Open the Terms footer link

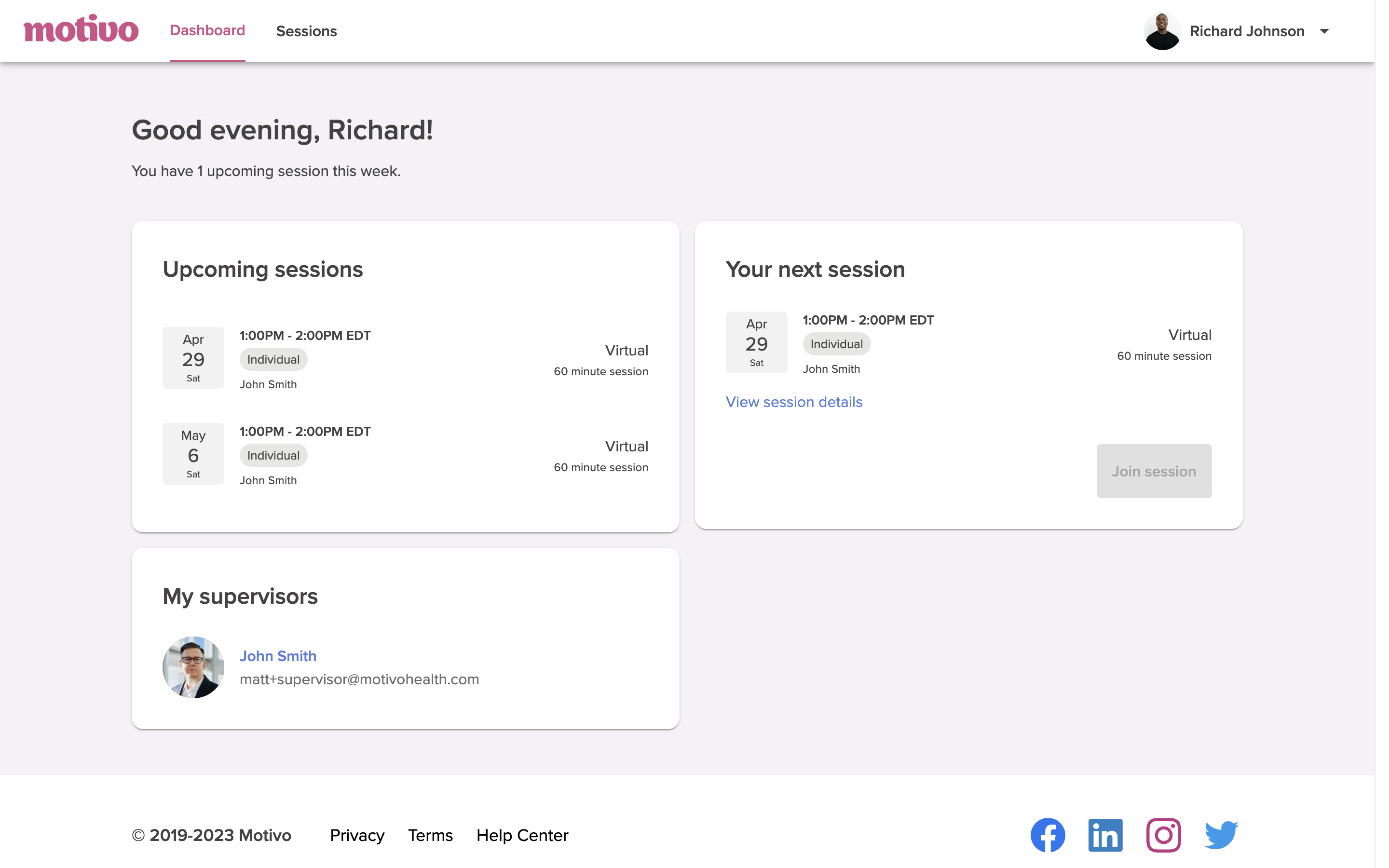tap(431, 835)
